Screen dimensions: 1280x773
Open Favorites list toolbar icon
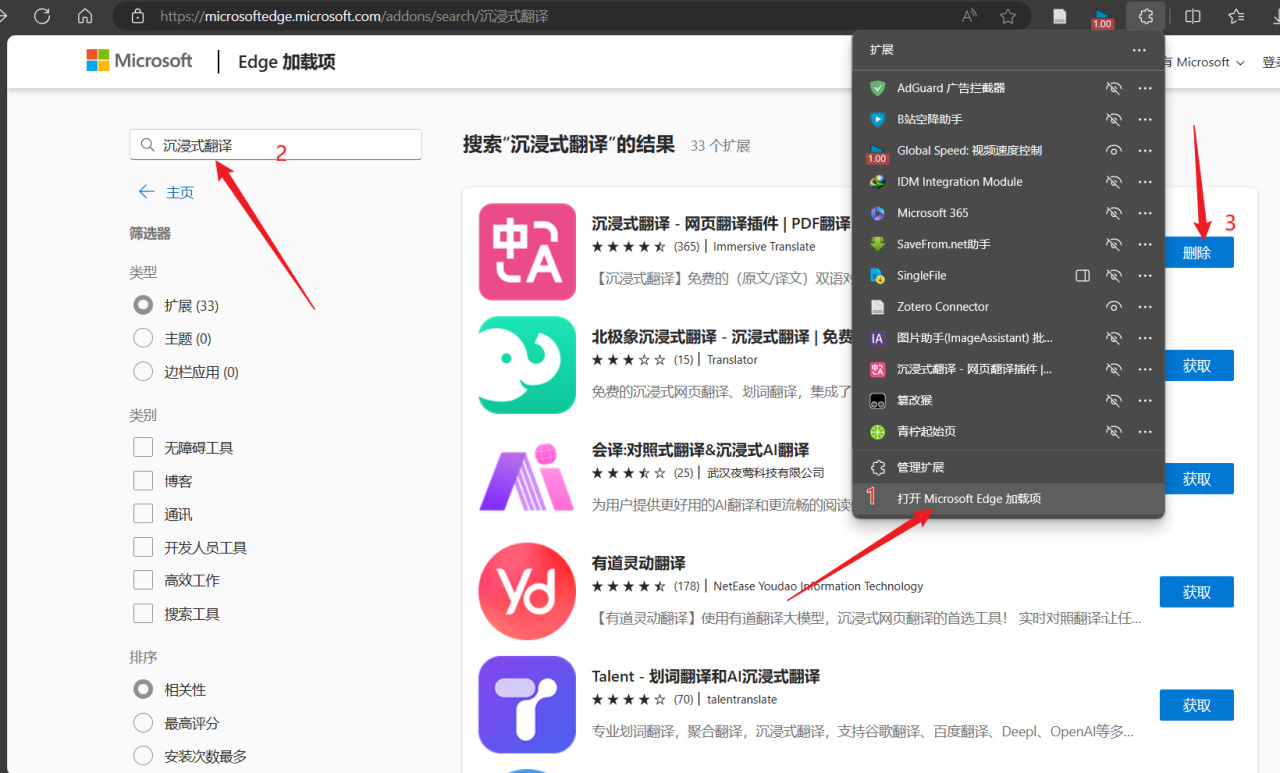[1237, 16]
